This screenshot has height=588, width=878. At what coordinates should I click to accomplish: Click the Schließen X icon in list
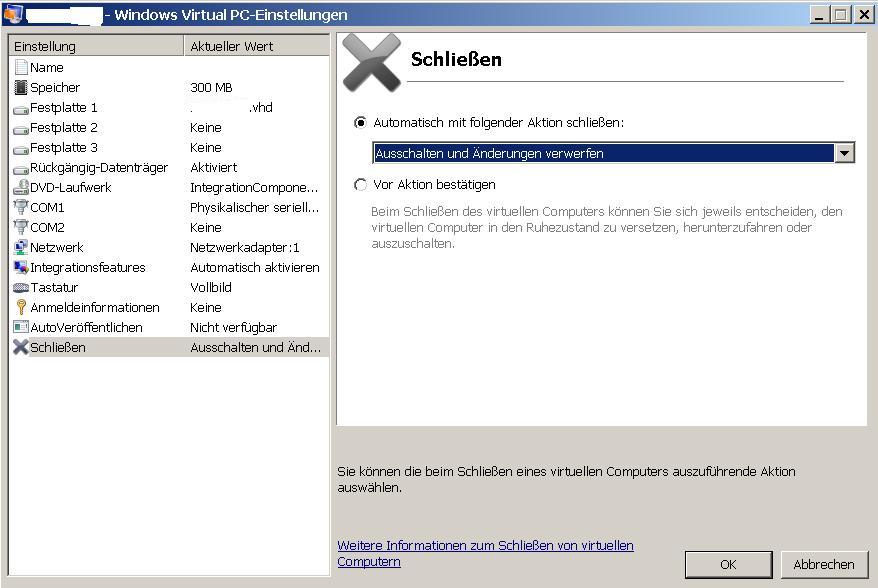click(21, 347)
